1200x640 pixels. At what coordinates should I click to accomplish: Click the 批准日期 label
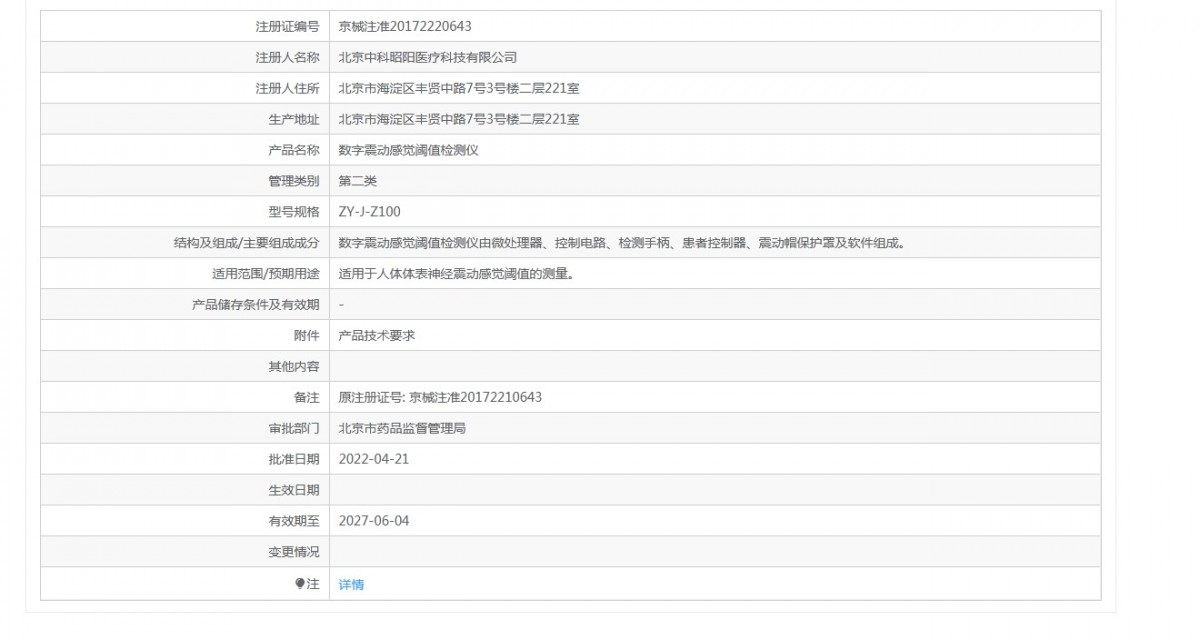294,460
